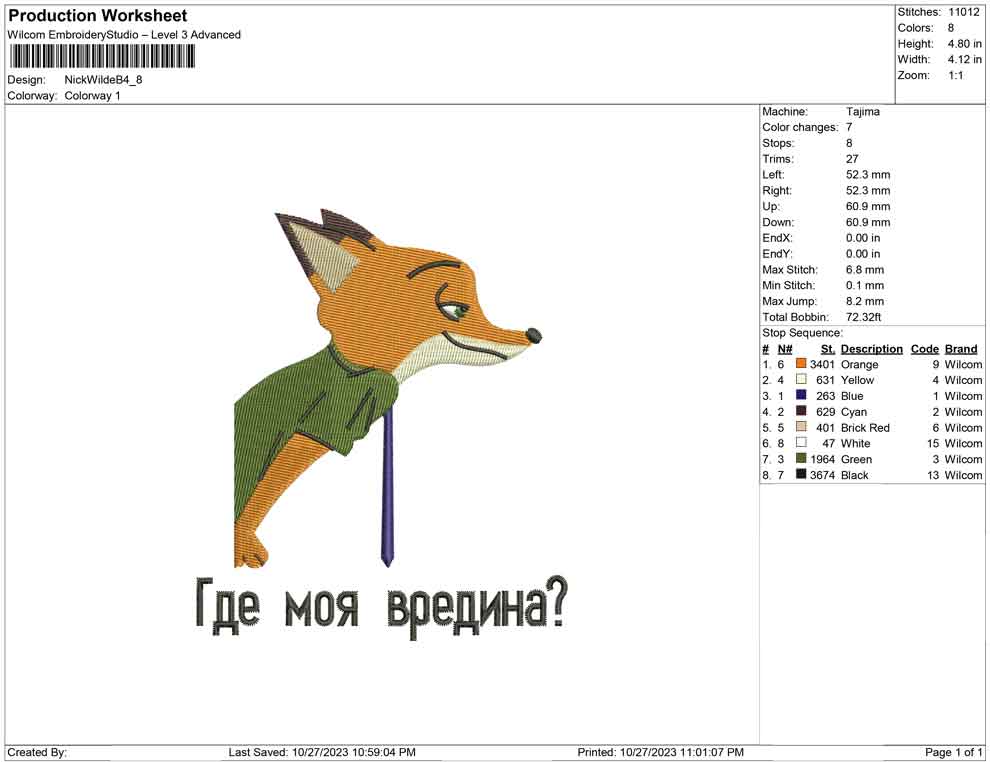The image size is (990, 762).
Task: Click the Black description in stop row 8
Action: [854, 475]
